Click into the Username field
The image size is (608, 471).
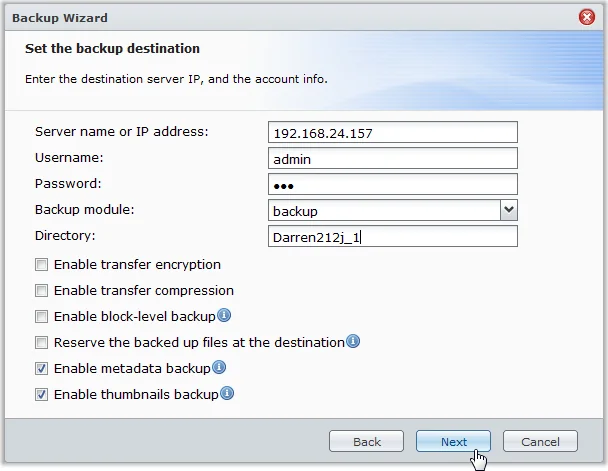pyautogui.click(x=393, y=158)
